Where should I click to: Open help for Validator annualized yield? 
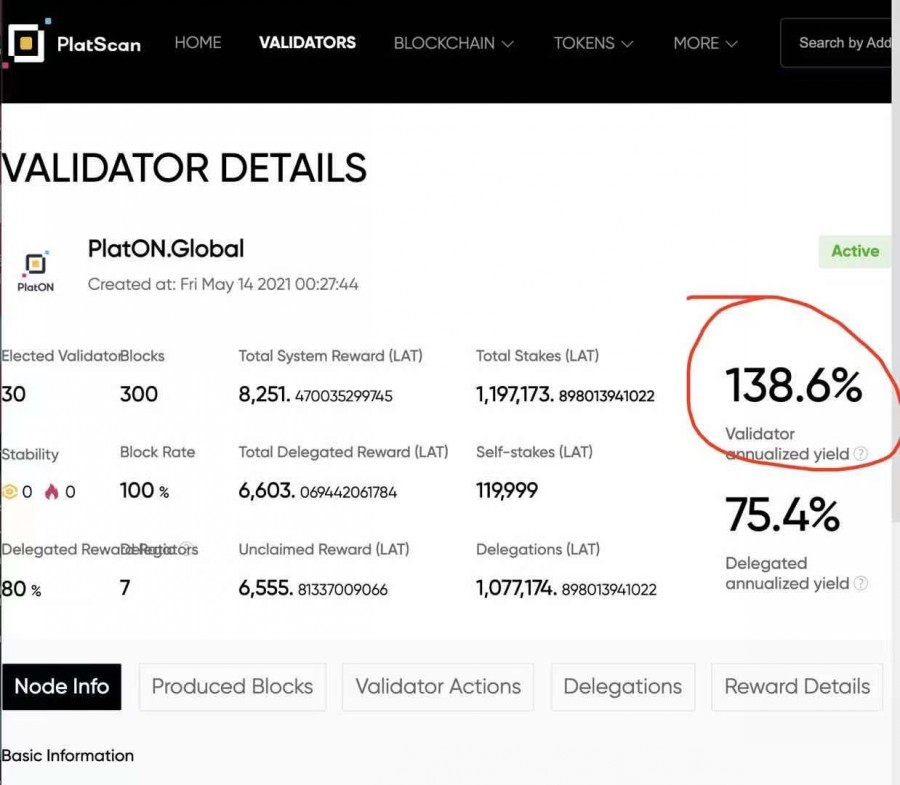pyautogui.click(x=860, y=454)
